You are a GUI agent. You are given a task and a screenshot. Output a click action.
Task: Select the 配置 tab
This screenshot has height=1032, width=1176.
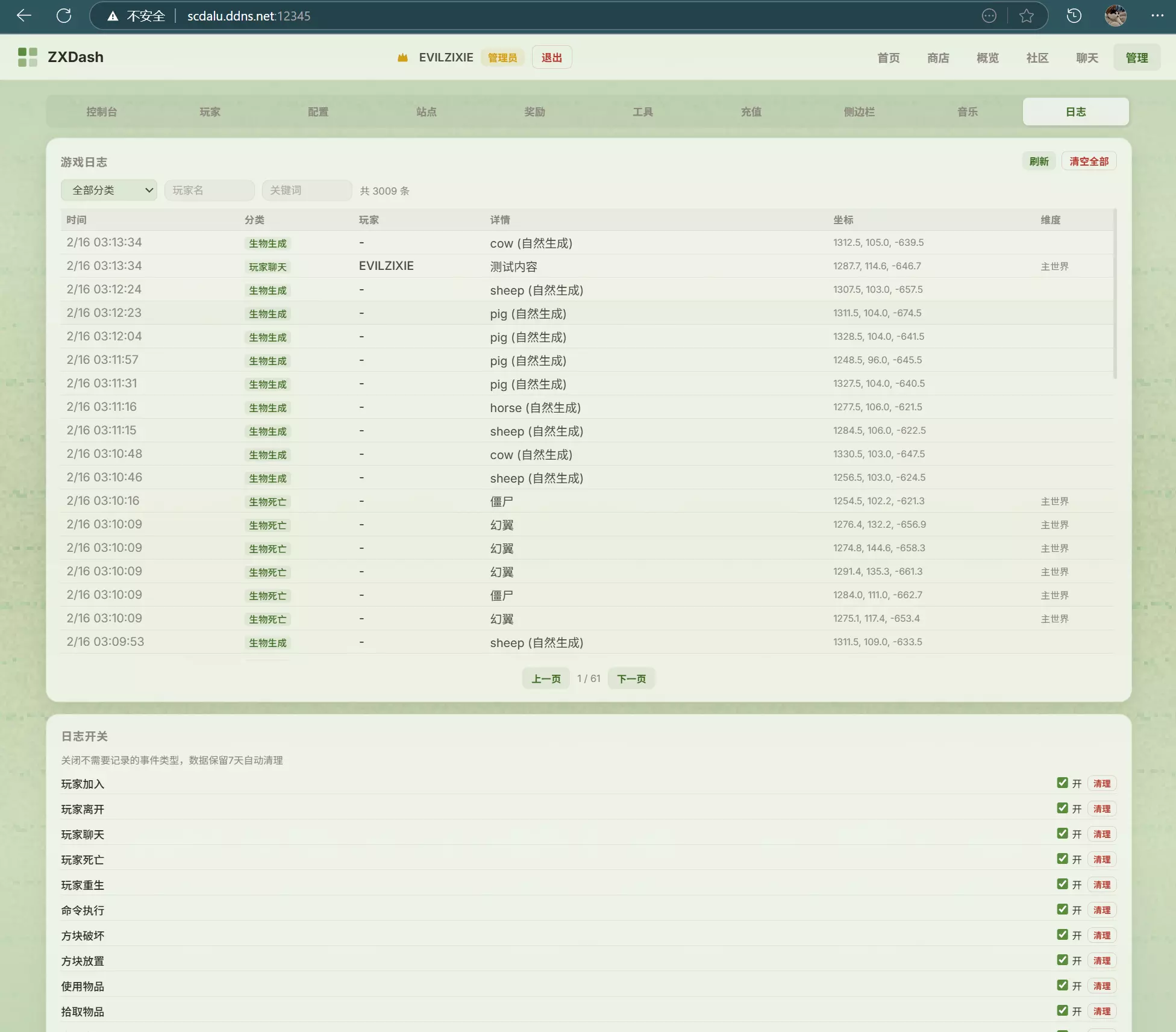[x=318, y=111]
